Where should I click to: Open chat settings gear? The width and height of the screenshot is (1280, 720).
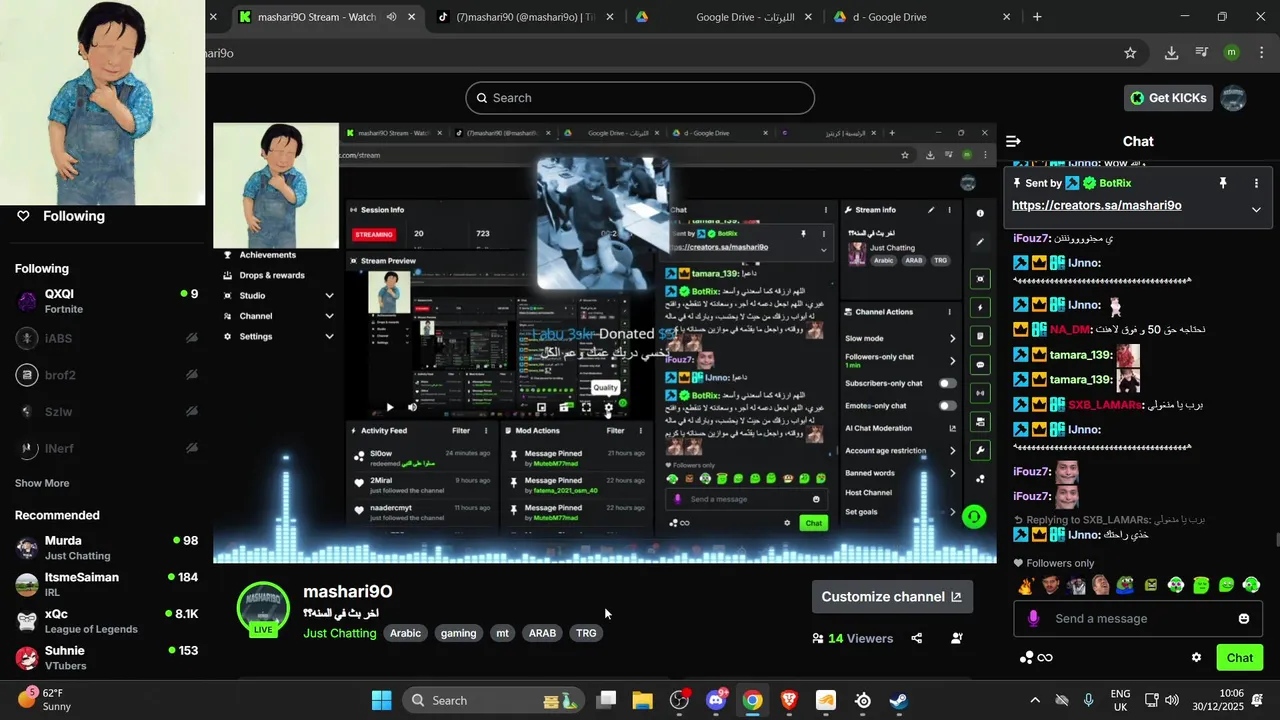[x=1196, y=658]
